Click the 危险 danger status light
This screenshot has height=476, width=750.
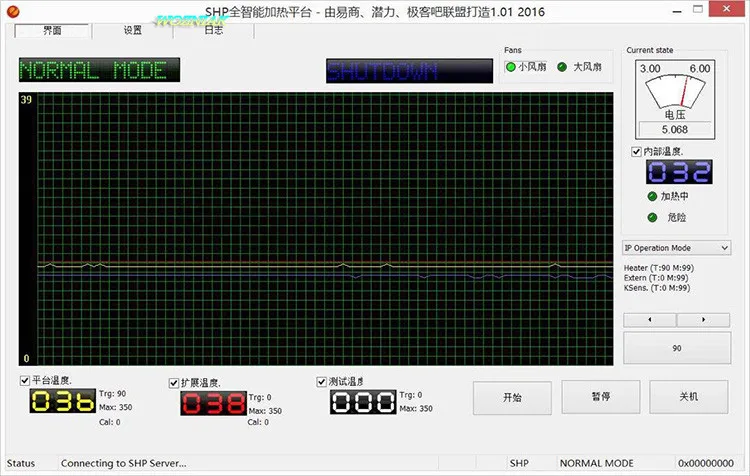652,217
